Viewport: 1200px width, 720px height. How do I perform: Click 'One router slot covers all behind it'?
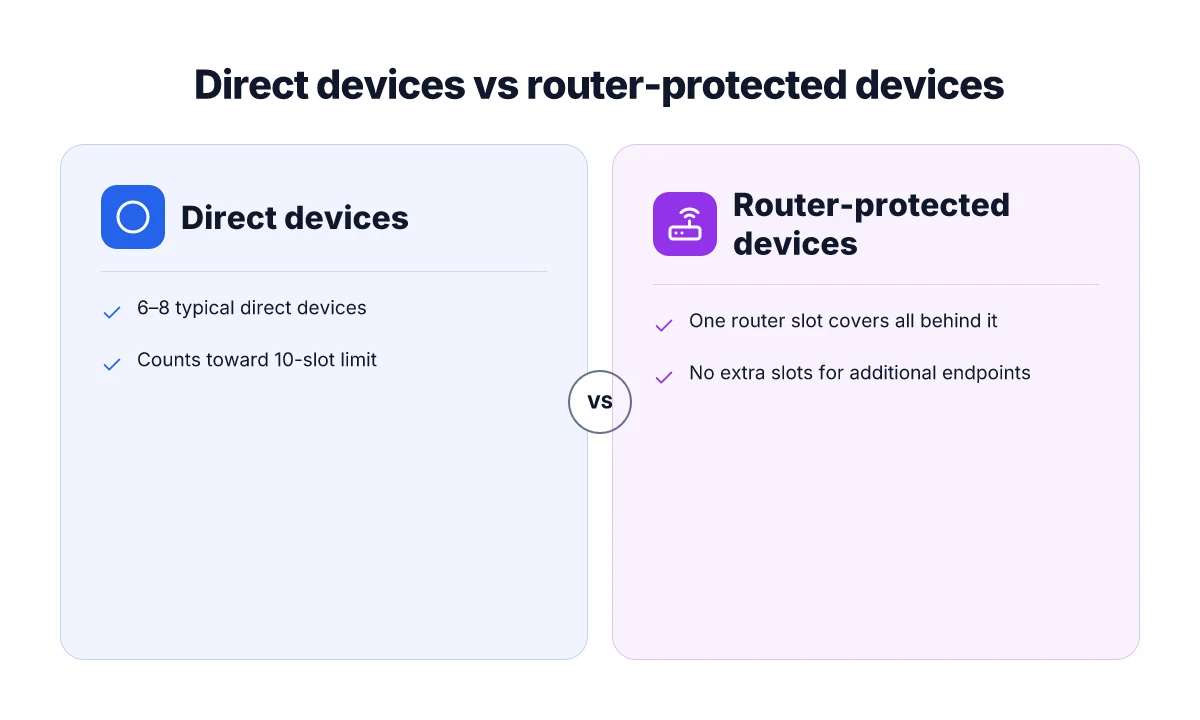[x=843, y=321]
